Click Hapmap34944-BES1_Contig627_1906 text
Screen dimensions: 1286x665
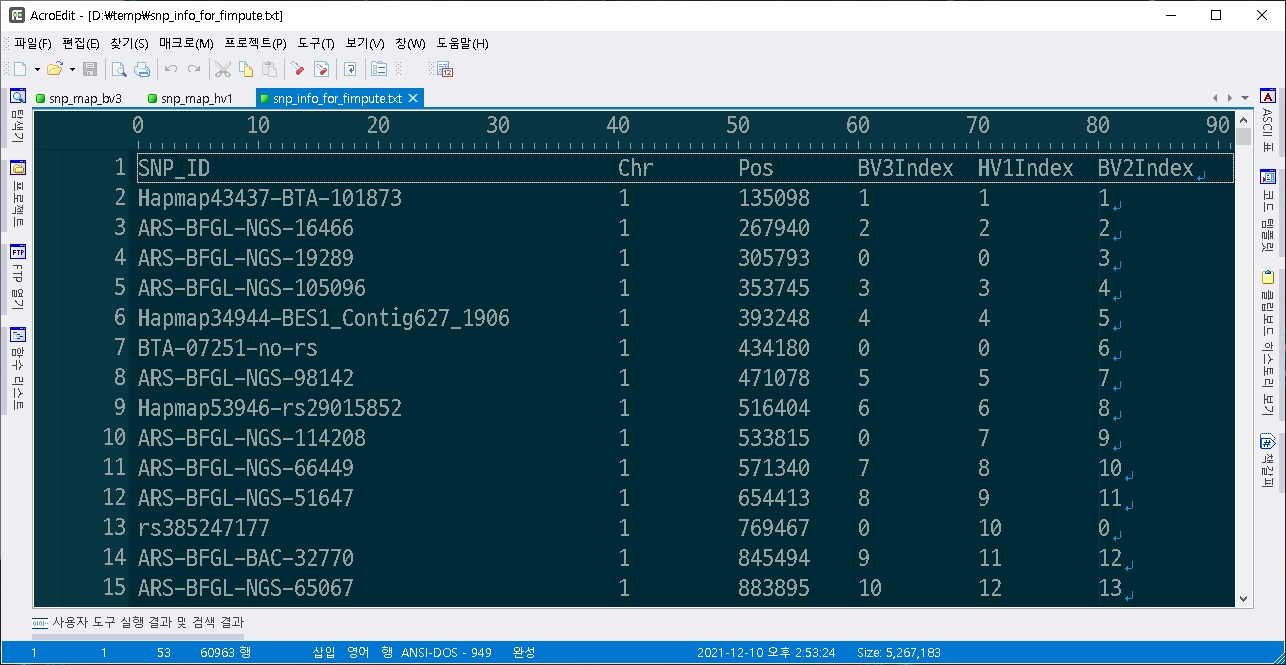324,318
